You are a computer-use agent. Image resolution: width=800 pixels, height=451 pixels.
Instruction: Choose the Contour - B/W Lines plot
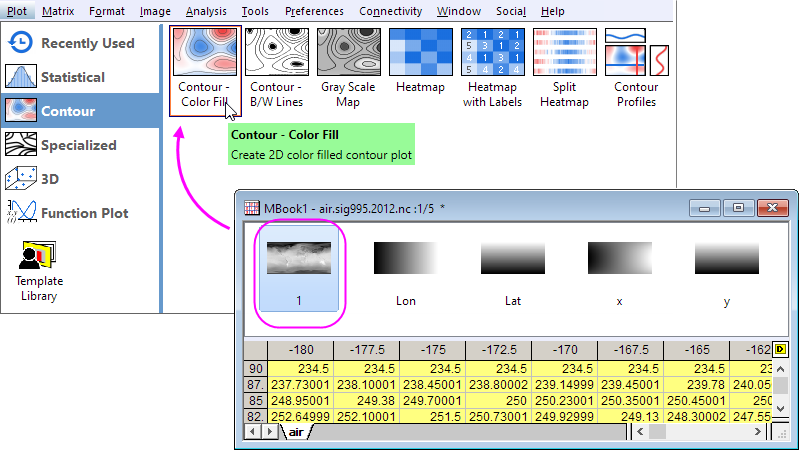(x=277, y=68)
